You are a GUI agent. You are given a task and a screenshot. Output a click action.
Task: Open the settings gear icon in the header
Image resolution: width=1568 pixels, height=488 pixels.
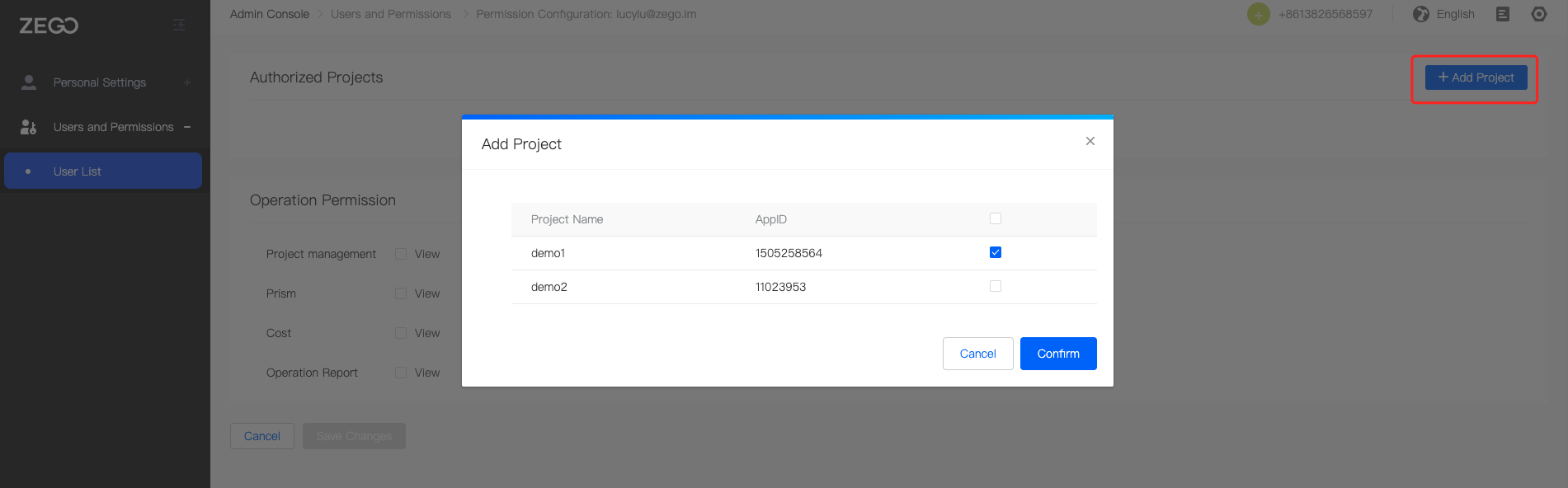coord(1538,14)
